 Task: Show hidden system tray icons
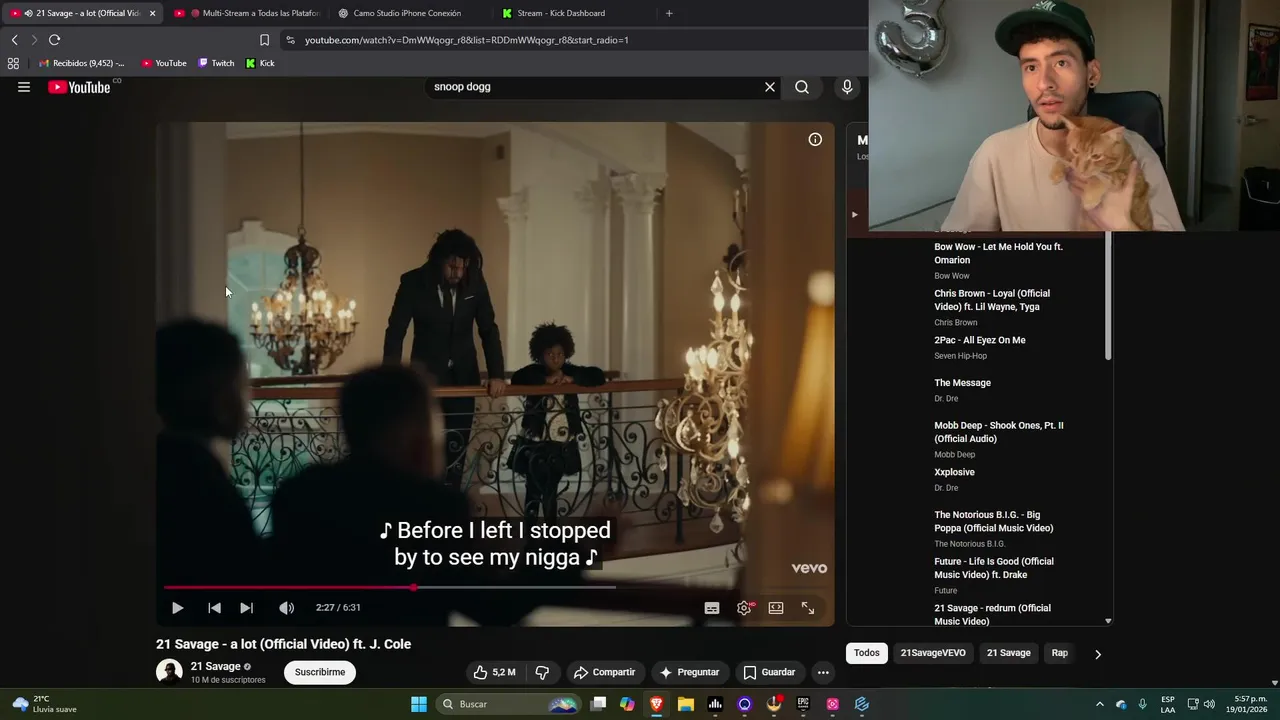(1100, 704)
